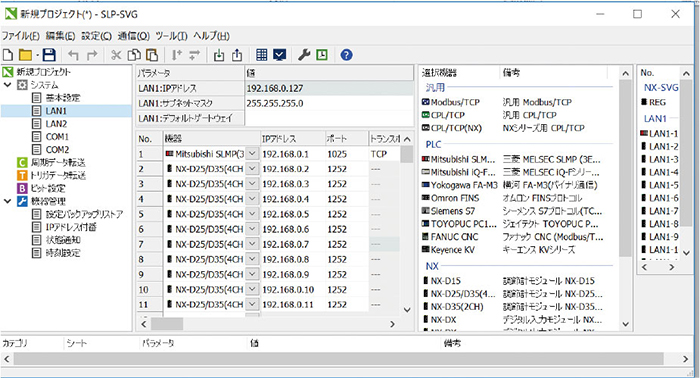Click the wrench tool icon
The image size is (700, 378).
(304, 55)
